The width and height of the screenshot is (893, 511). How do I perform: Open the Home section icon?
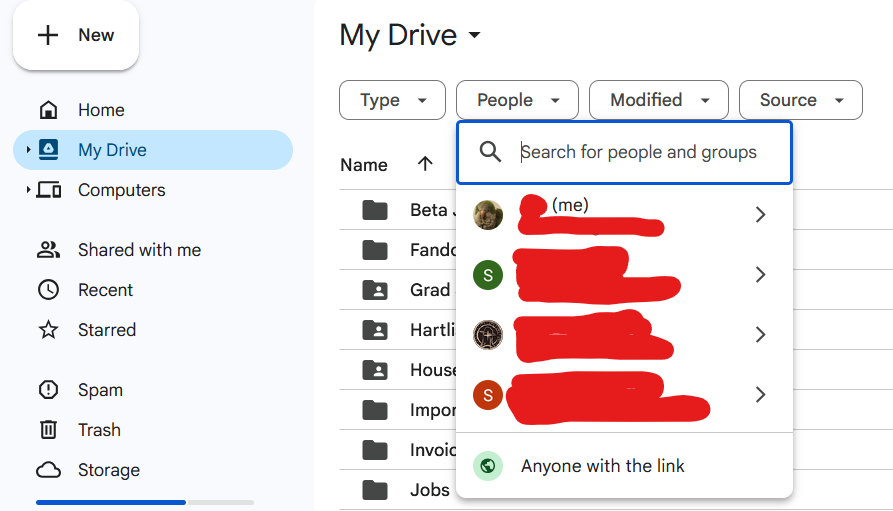coord(48,110)
